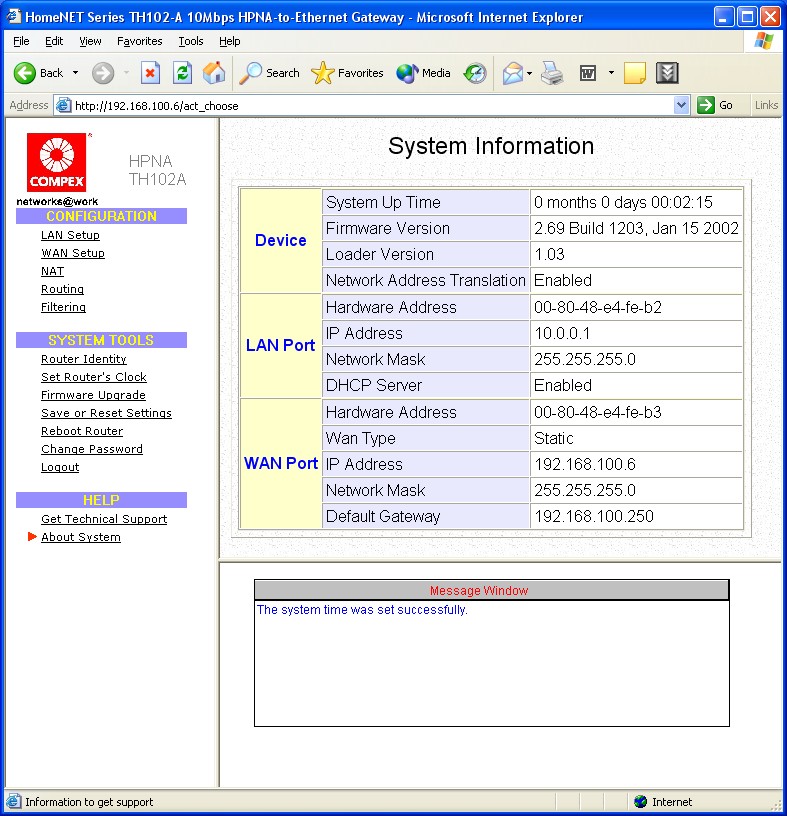The width and height of the screenshot is (787, 816).
Task: Open the Search pane via magnifier icon
Action: point(250,73)
